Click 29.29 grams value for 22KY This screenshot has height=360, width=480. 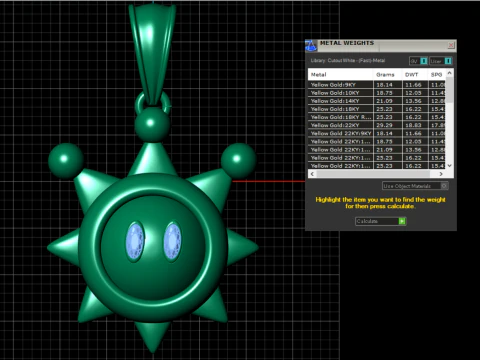coord(384,125)
